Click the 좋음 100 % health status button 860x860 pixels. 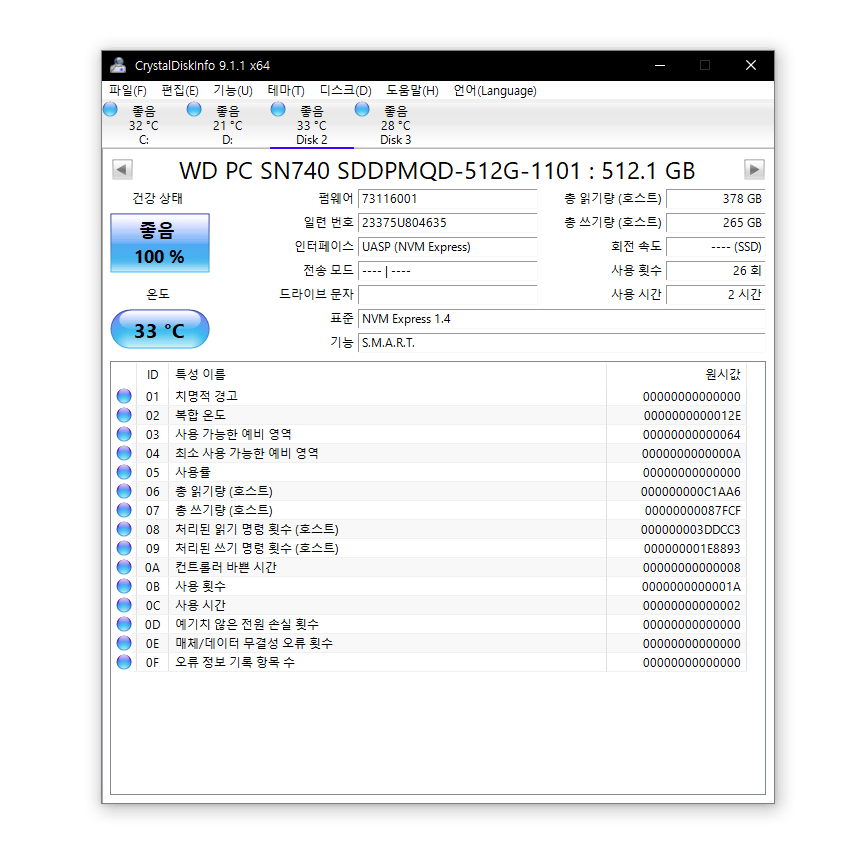click(160, 243)
